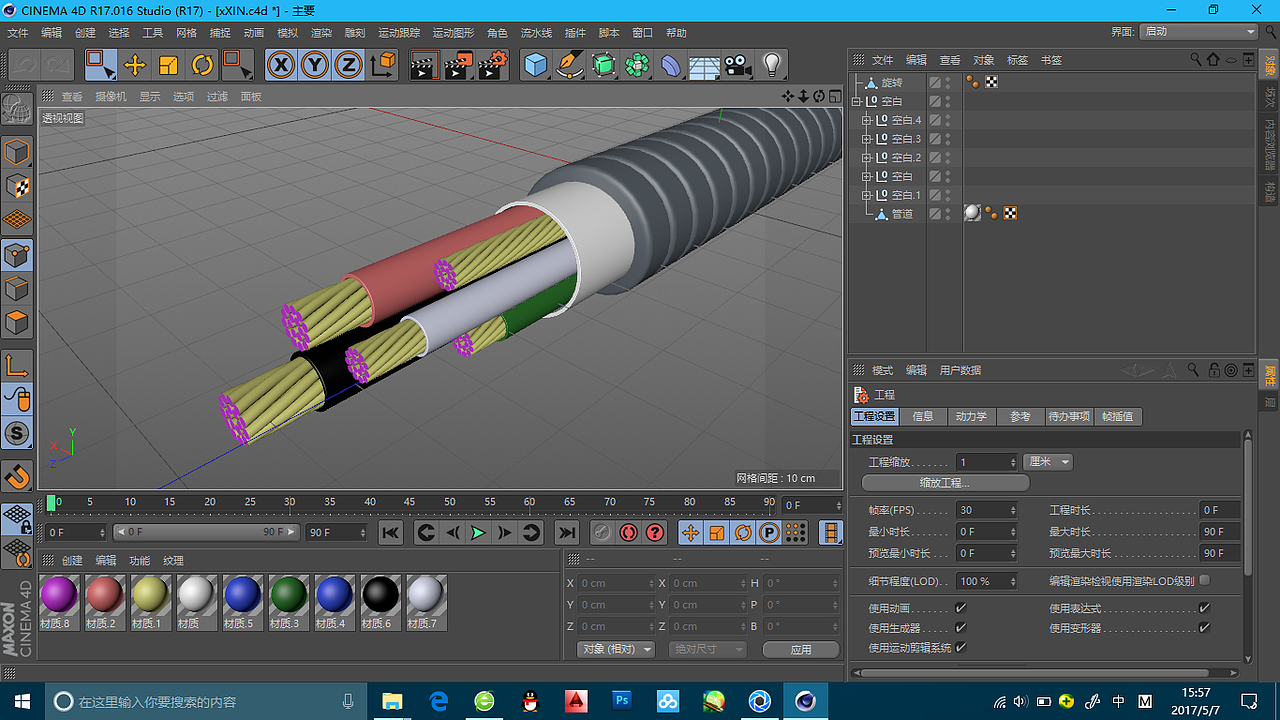The image size is (1280, 720).
Task: Click the Undo arrow icon
Action: (x=25, y=66)
